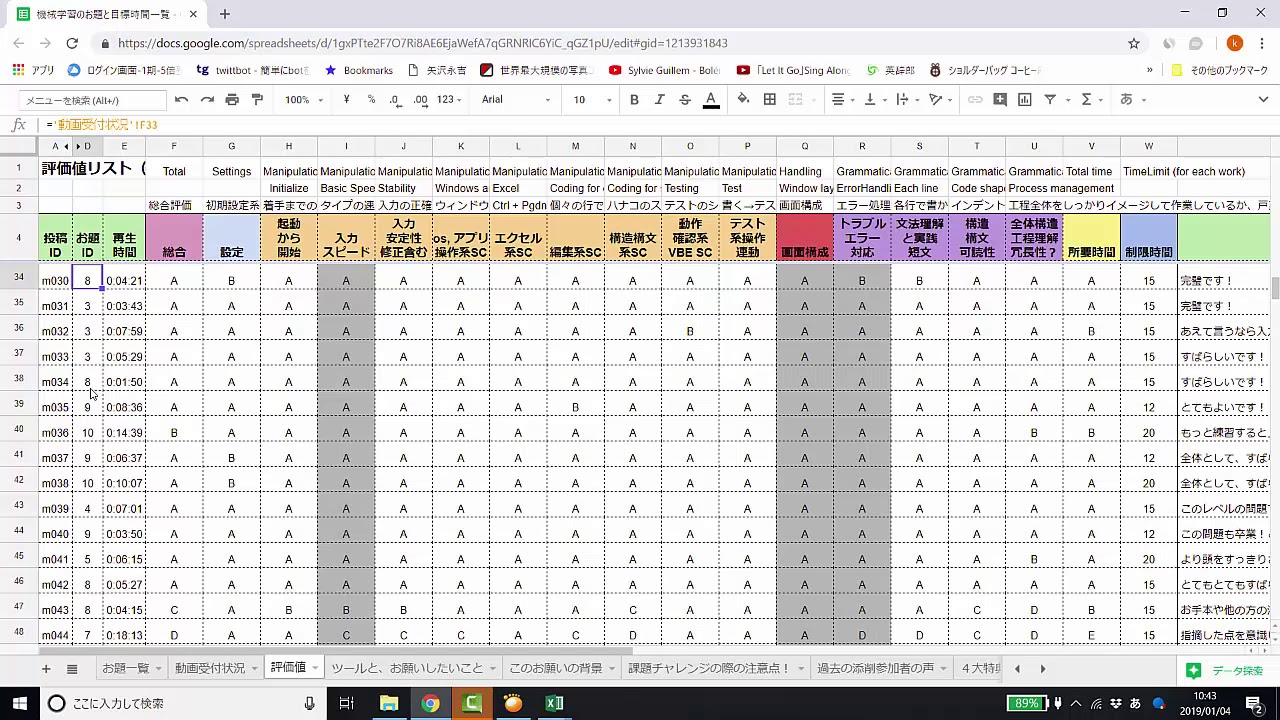Click the undo arrow in toolbar
Image resolution: width=1280 pixels, height=720 pixels.
[x=181, y=100]
